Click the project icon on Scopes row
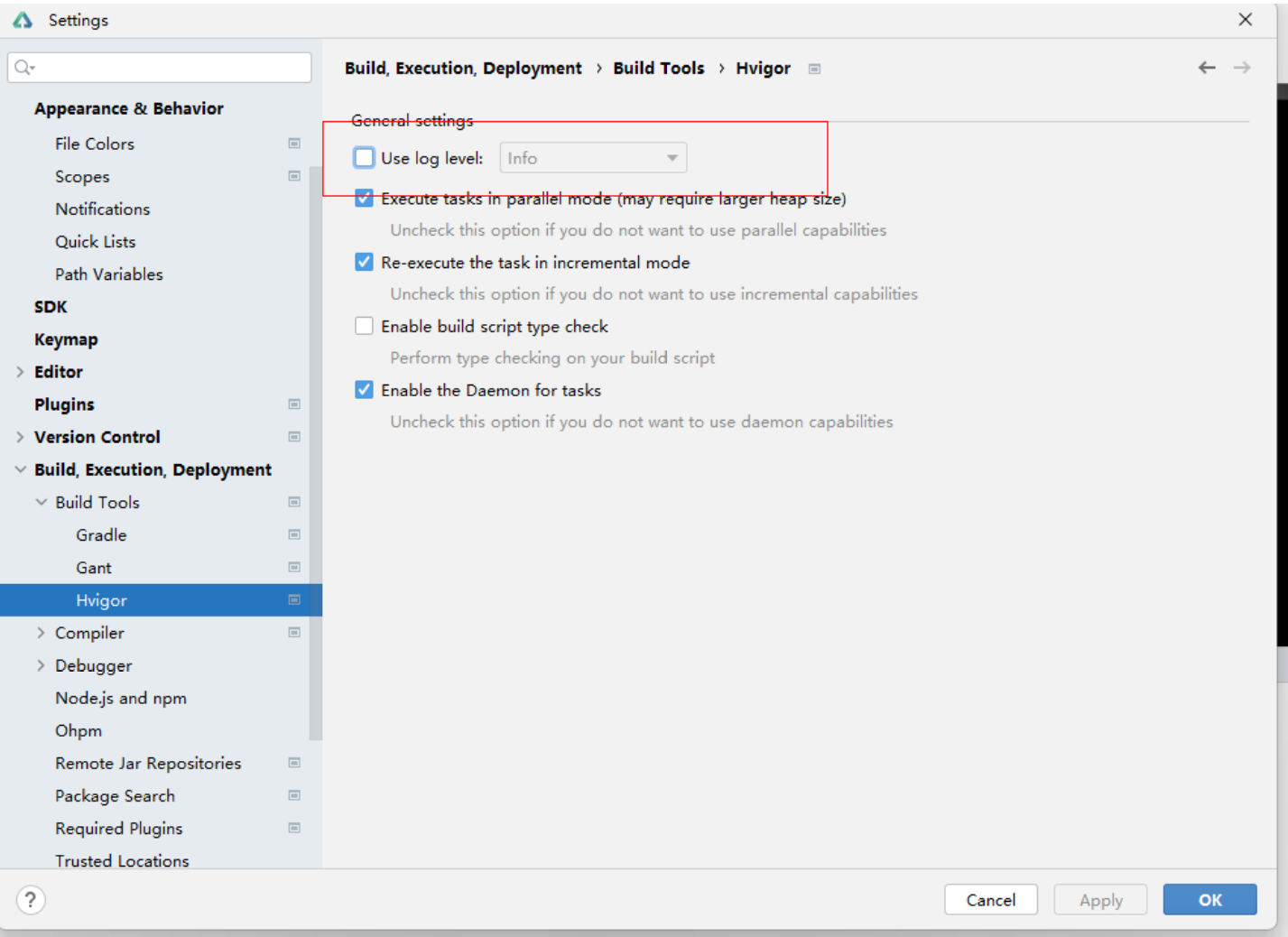 [x=294, y=176]
